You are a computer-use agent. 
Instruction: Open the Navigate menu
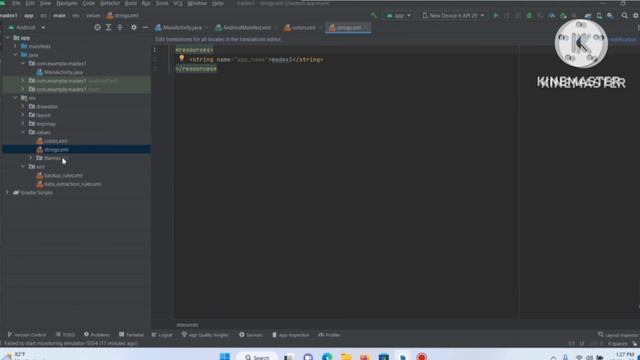67,3
